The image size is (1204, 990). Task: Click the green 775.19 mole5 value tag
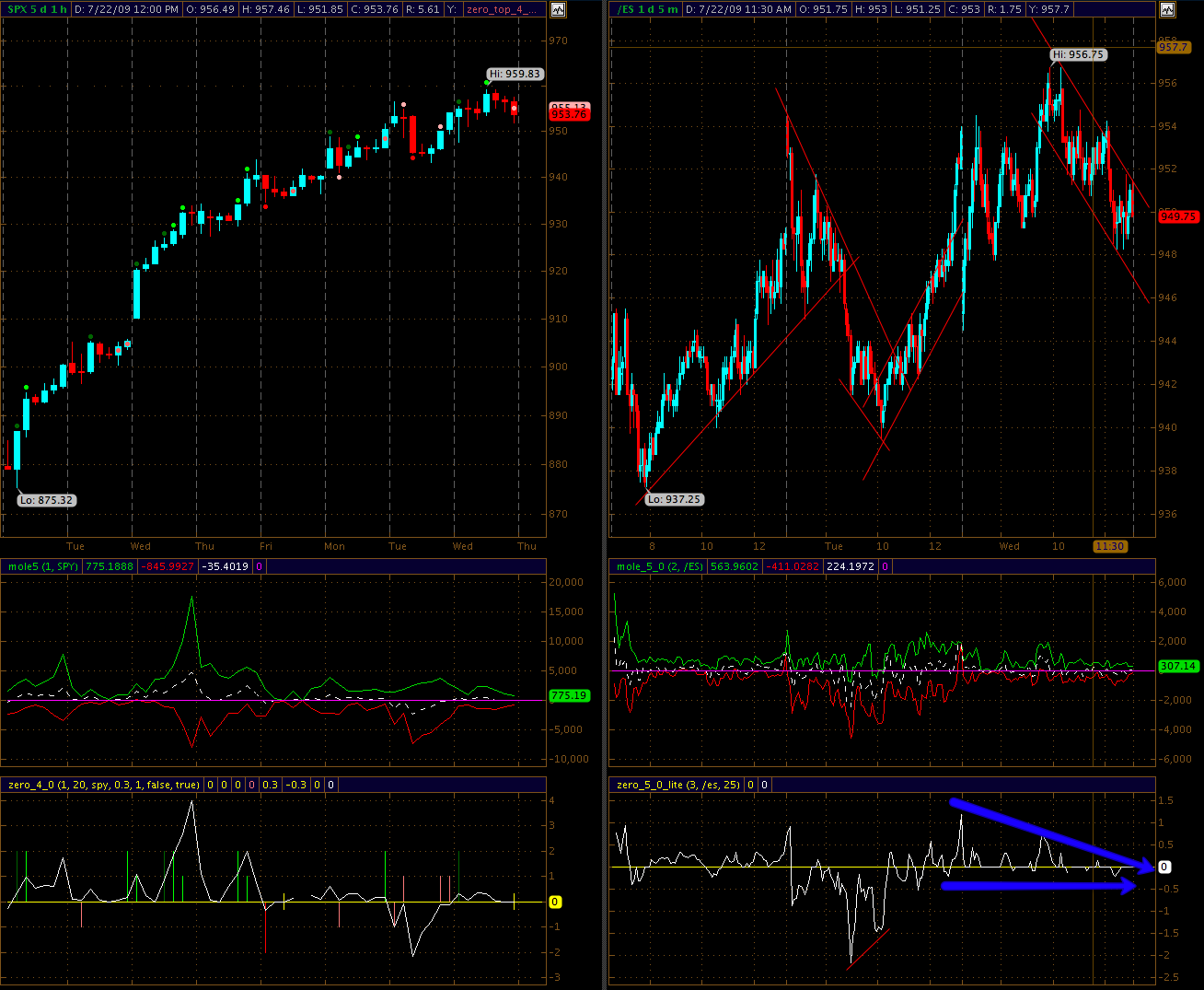[x=568, y=695]
